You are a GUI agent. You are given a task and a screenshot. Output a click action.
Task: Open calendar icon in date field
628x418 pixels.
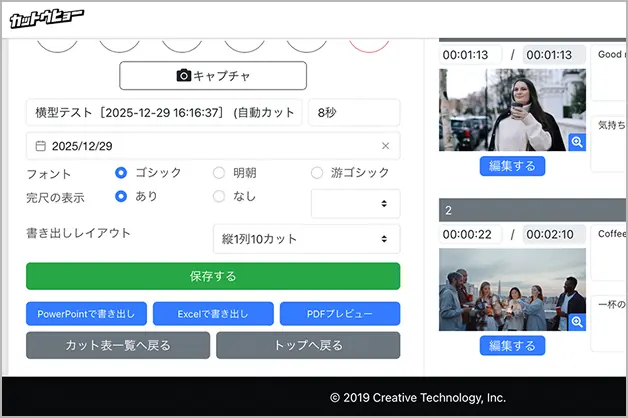[x=40, y=146]
